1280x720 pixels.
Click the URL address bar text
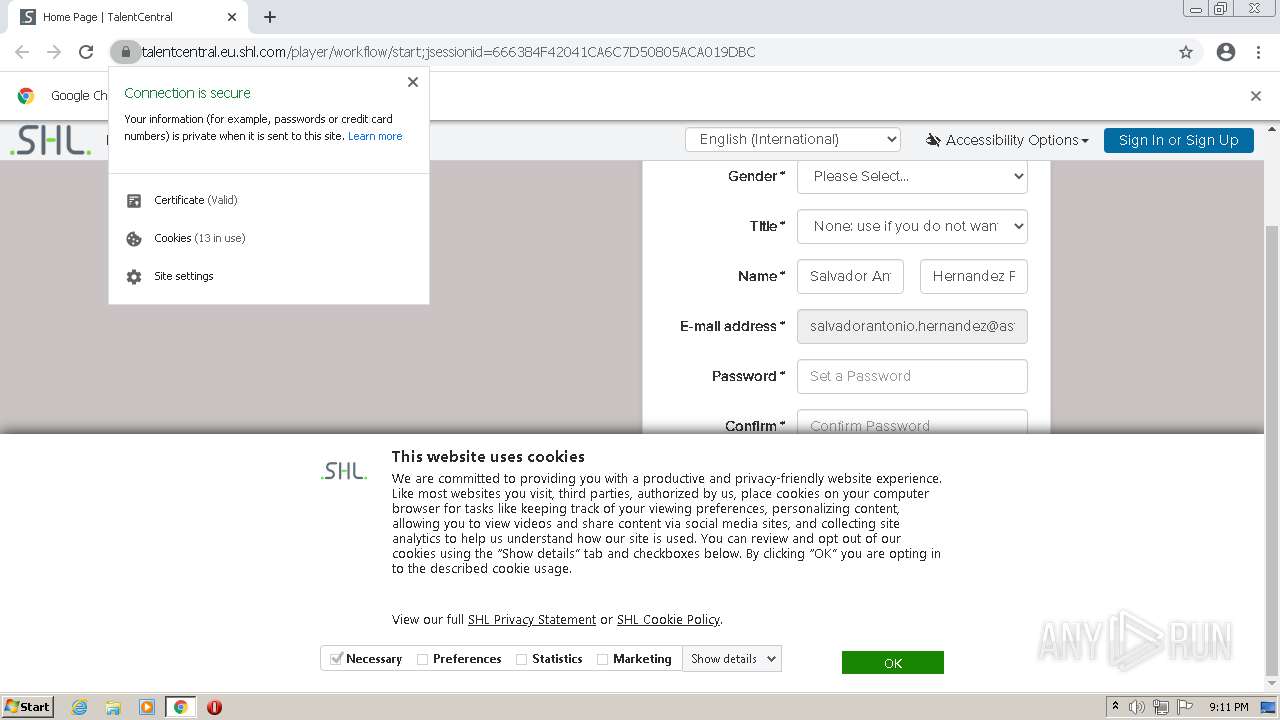click(x=448, y=52)
